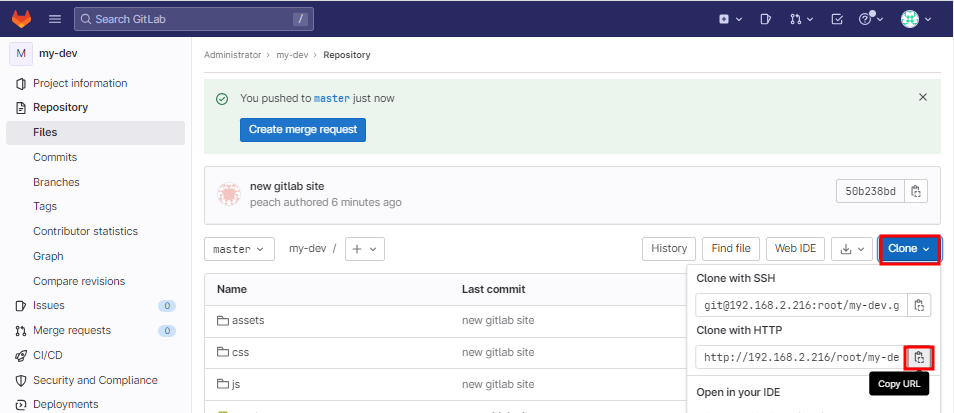Screen dimensions: 954x413
Task: Open the To-Do list checkmark icon
Action: click(837, 19)
